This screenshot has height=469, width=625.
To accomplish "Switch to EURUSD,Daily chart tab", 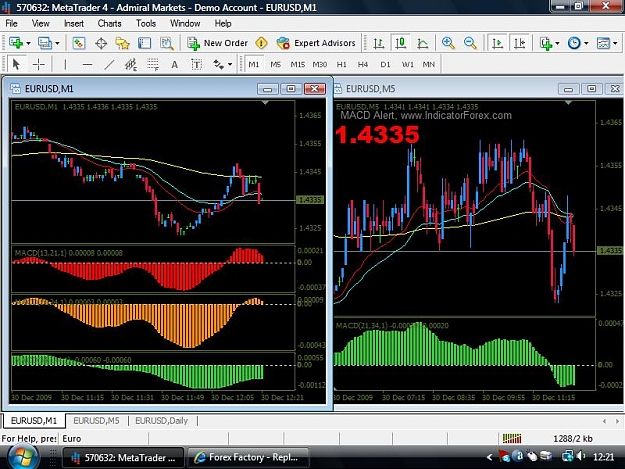I will click(161, 421).
